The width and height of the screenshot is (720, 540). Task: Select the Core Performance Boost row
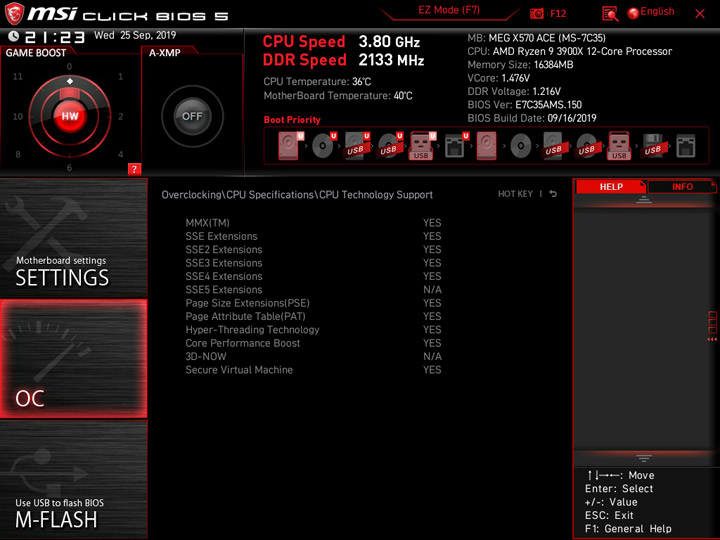[x=313, y=343]
